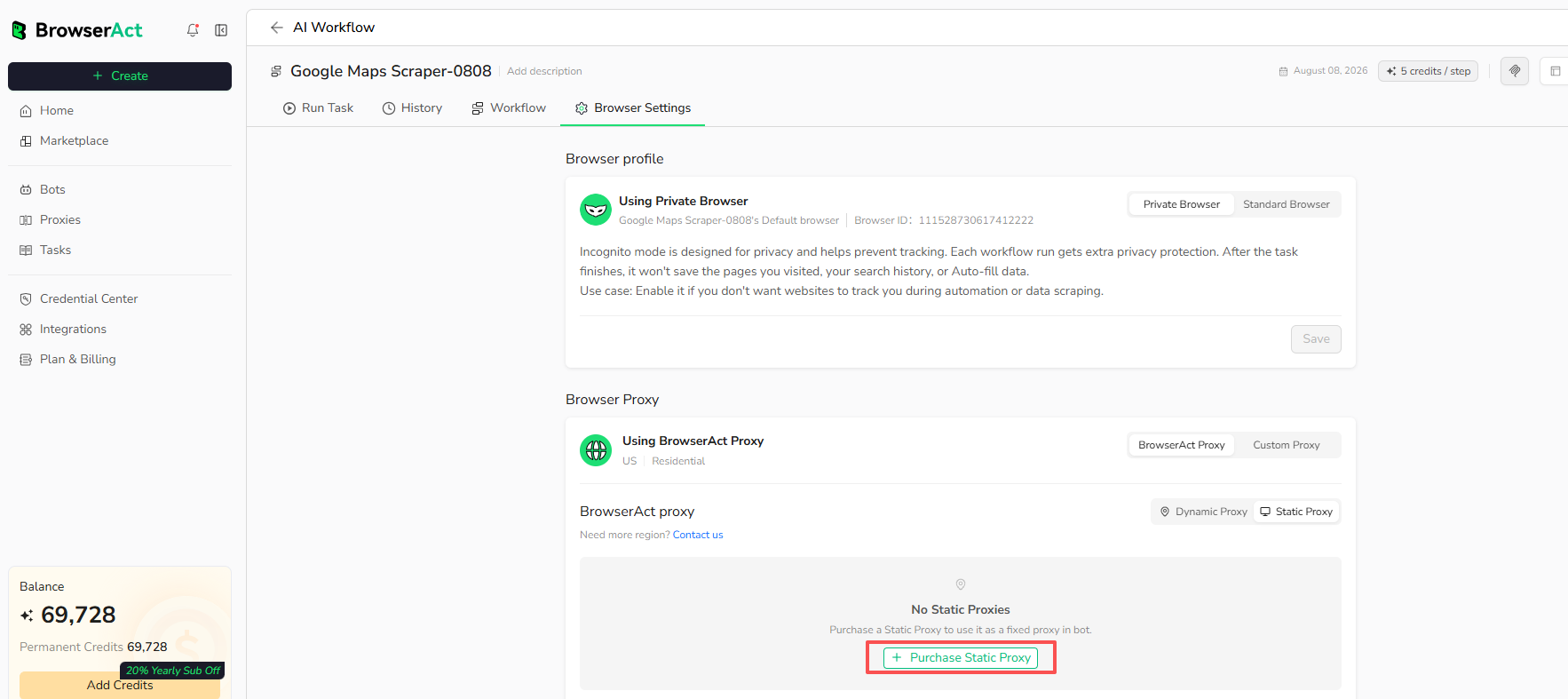Click the panel layout icon at far right
Viewport: 1568px width, 699px height.
[x=1555, y=71]
